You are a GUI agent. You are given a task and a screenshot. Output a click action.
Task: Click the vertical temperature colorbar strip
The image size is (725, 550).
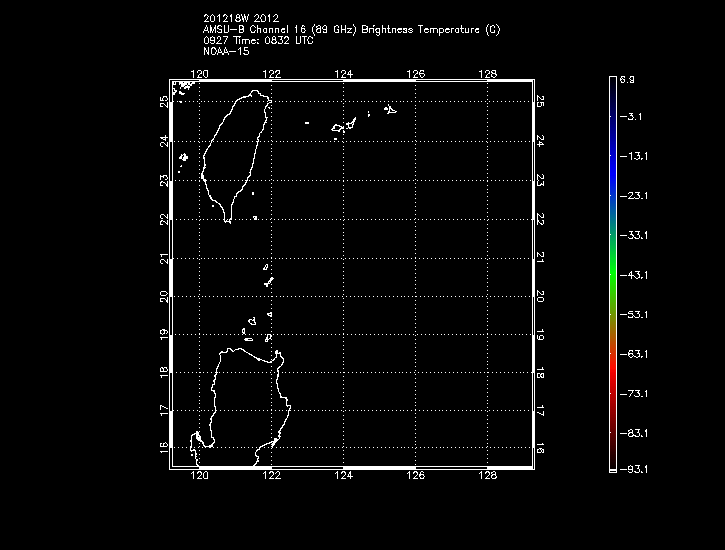click(611, 272)
